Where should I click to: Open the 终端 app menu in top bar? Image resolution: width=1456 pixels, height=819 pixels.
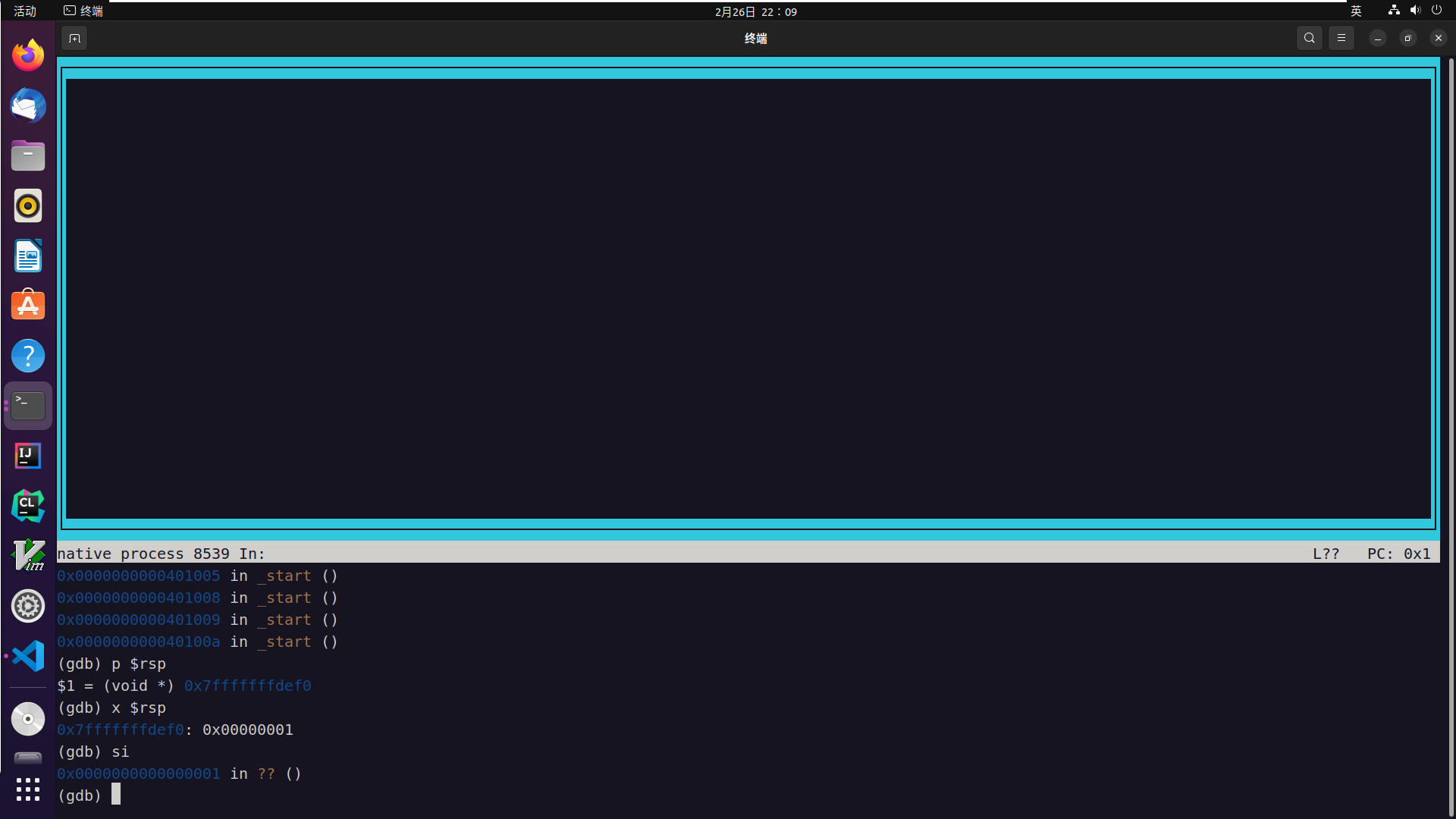tap(83, 11)
